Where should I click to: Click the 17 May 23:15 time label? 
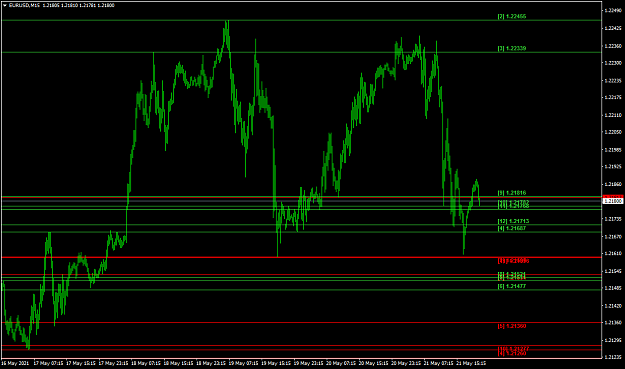[x=113, y=363]
